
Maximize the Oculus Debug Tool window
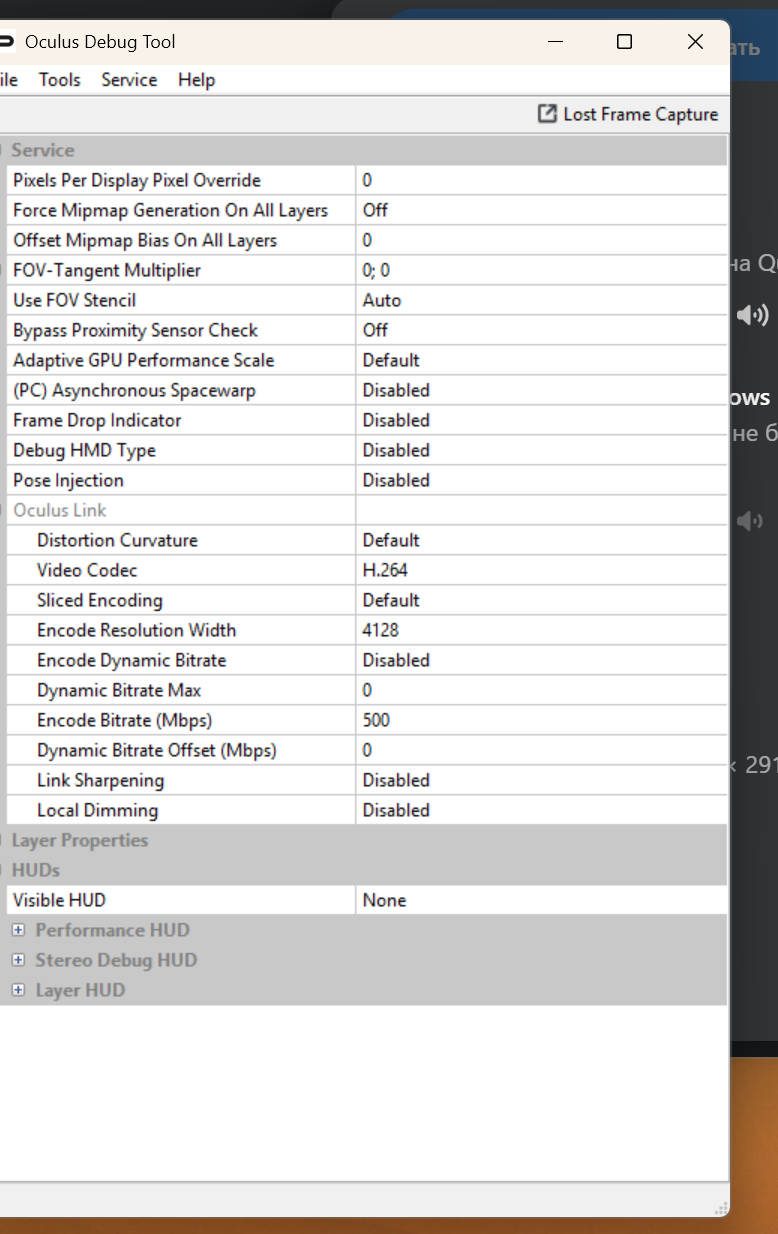click(625, 42)
